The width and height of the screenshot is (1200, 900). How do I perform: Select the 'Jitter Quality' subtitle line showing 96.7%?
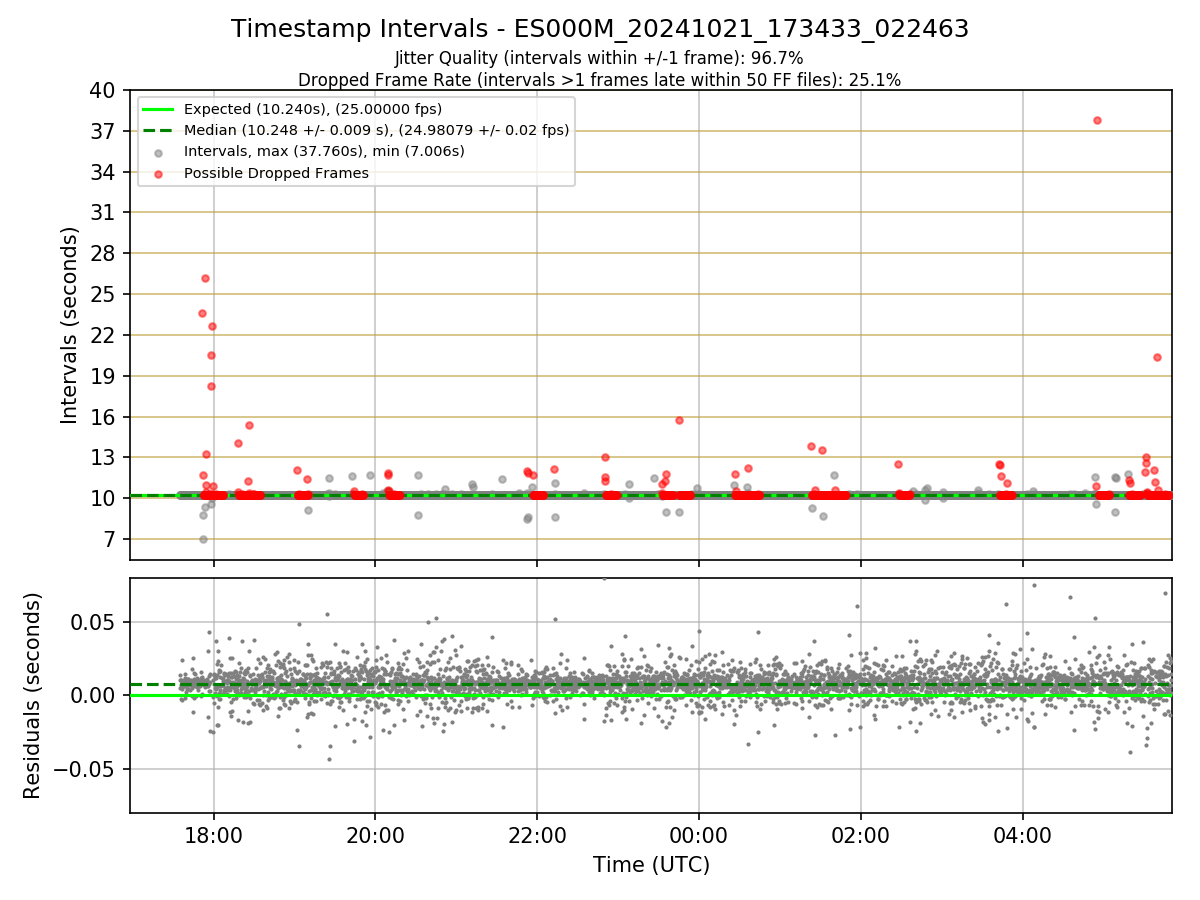599,58
